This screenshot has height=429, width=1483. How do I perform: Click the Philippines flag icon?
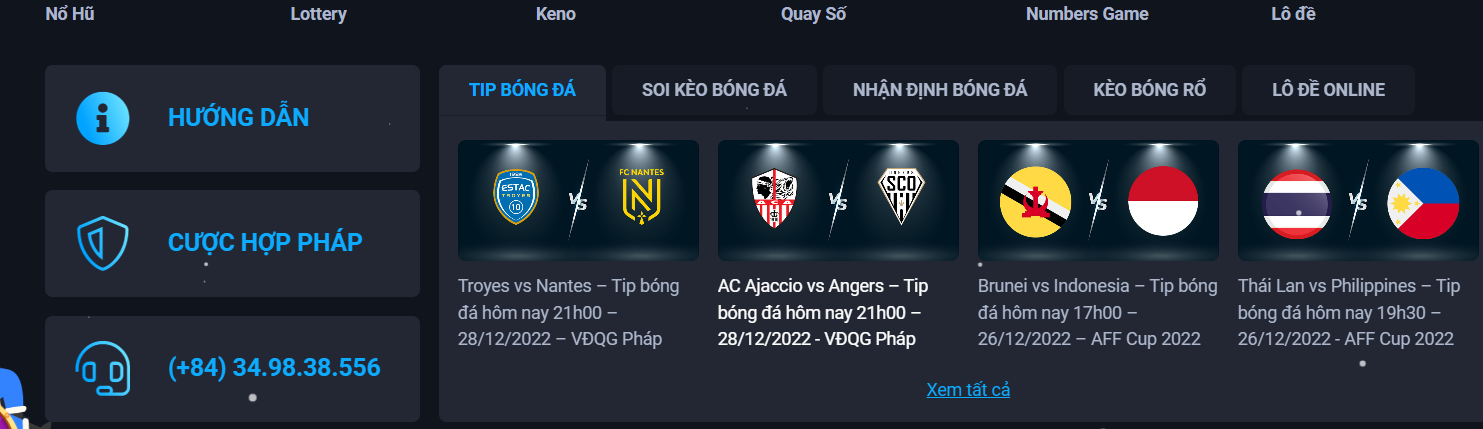tap(1423, 203)
